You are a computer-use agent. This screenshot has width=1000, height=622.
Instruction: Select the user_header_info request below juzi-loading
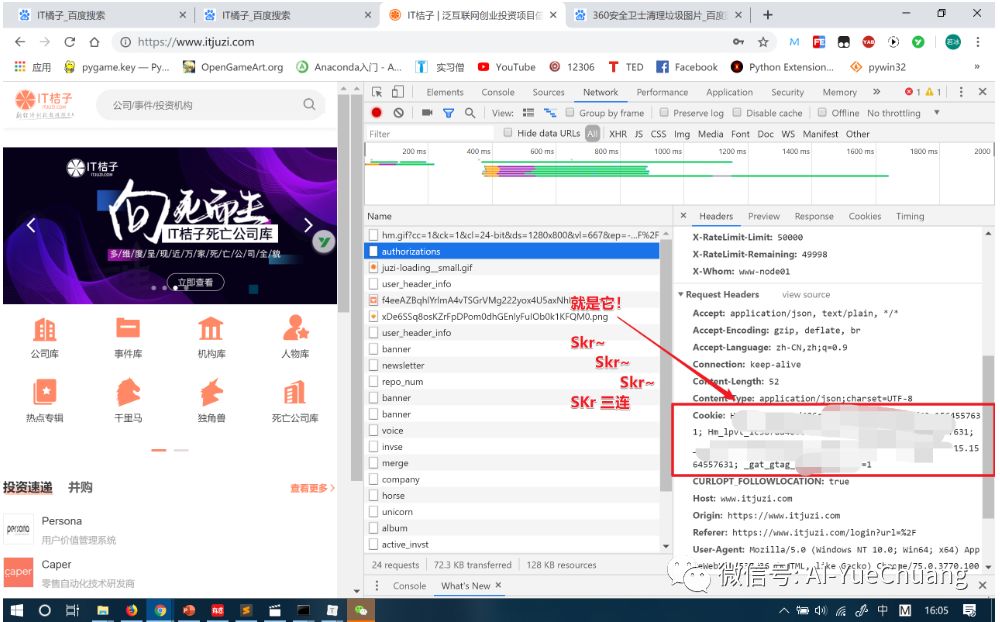[x=512, y=284]
